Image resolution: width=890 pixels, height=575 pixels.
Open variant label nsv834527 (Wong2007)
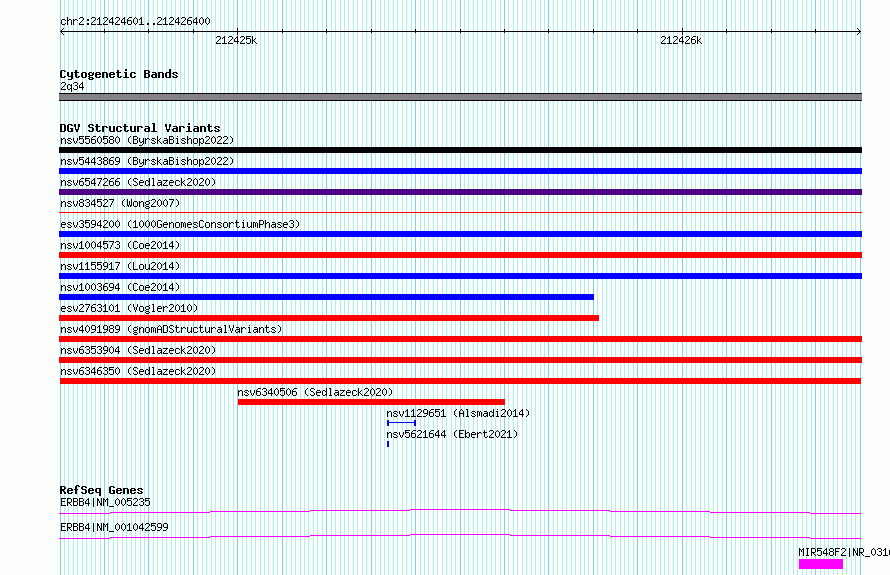point(120,203)
